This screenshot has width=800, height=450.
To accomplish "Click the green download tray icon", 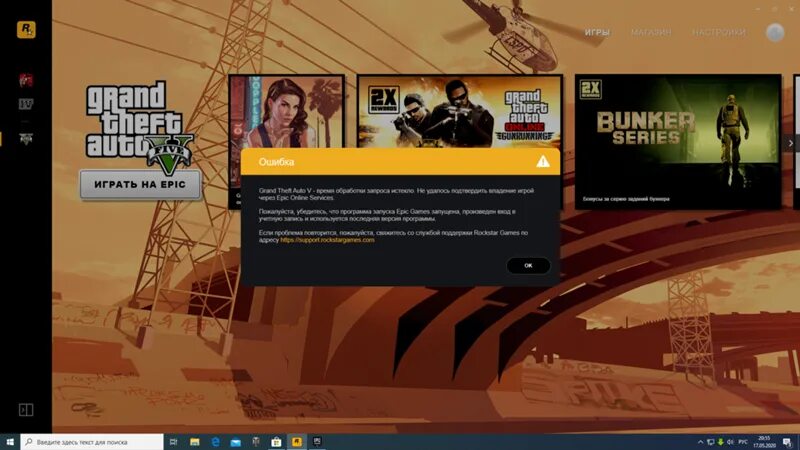I will pos(720,442).
